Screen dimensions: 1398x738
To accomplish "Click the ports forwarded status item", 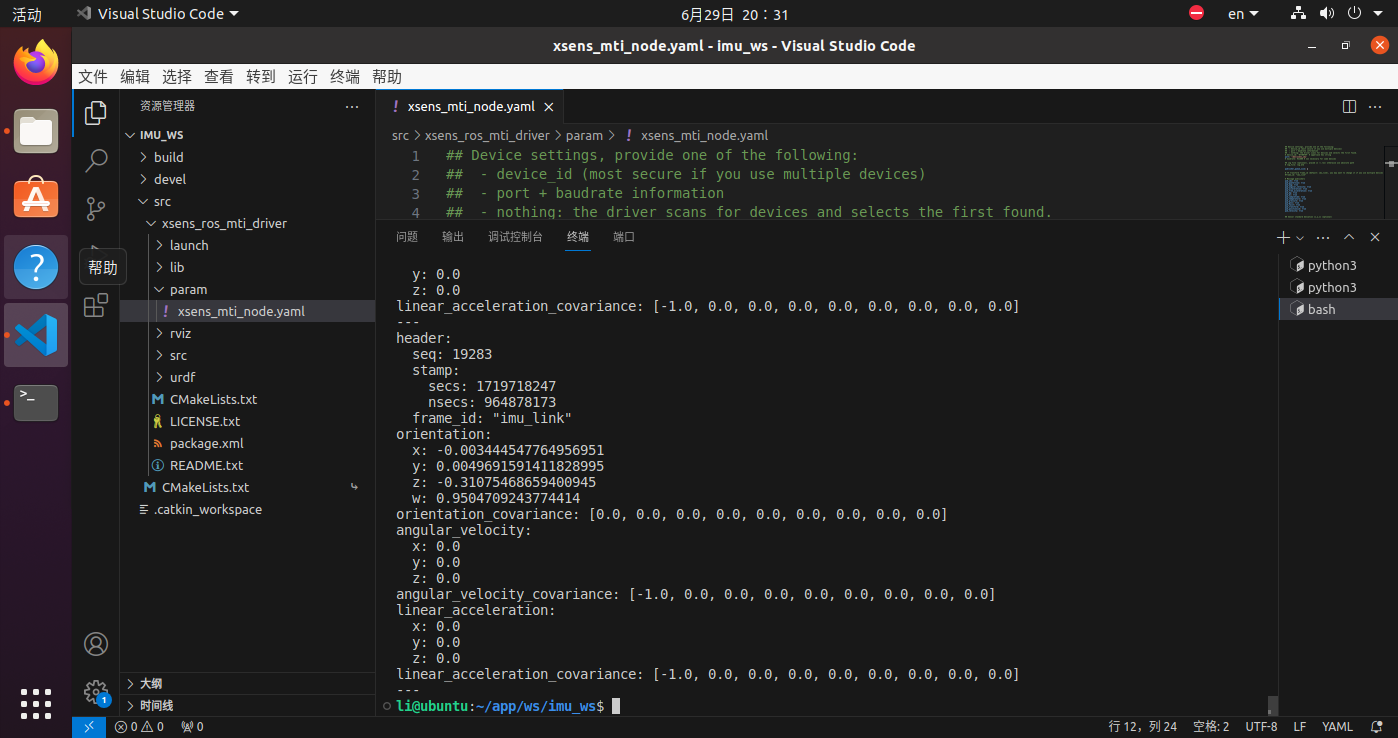I will tap(191, 727).
